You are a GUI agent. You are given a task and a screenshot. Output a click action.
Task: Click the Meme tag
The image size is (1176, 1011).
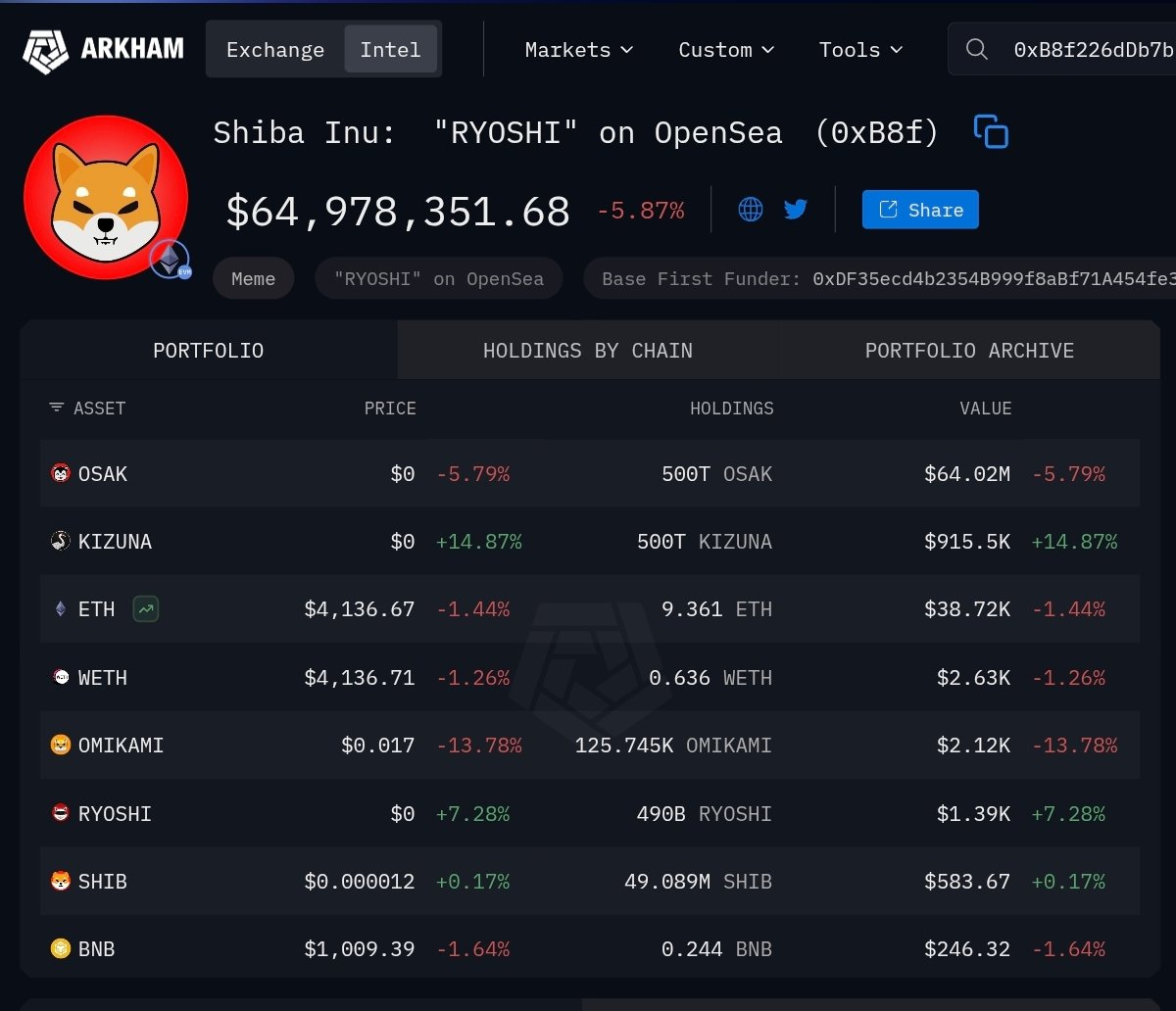[253, 278]
